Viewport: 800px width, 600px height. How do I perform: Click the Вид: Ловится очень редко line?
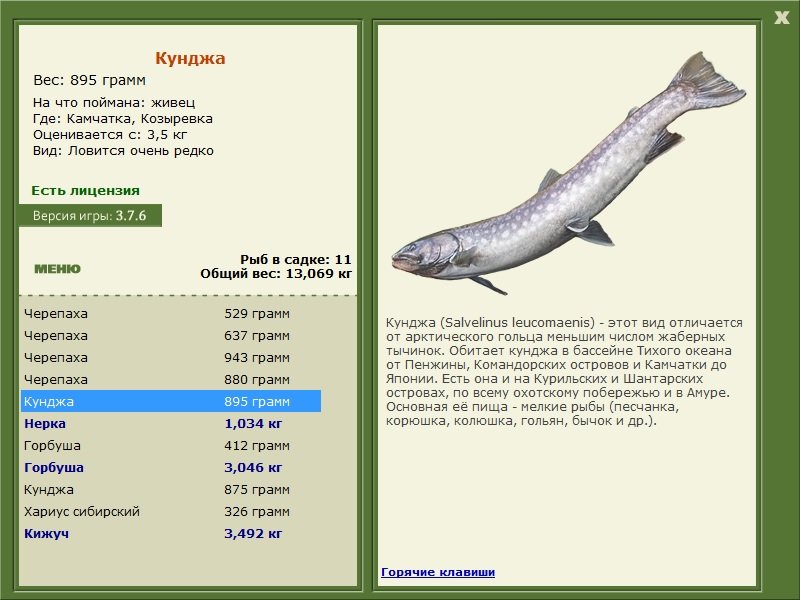click(x=123, y=151)
